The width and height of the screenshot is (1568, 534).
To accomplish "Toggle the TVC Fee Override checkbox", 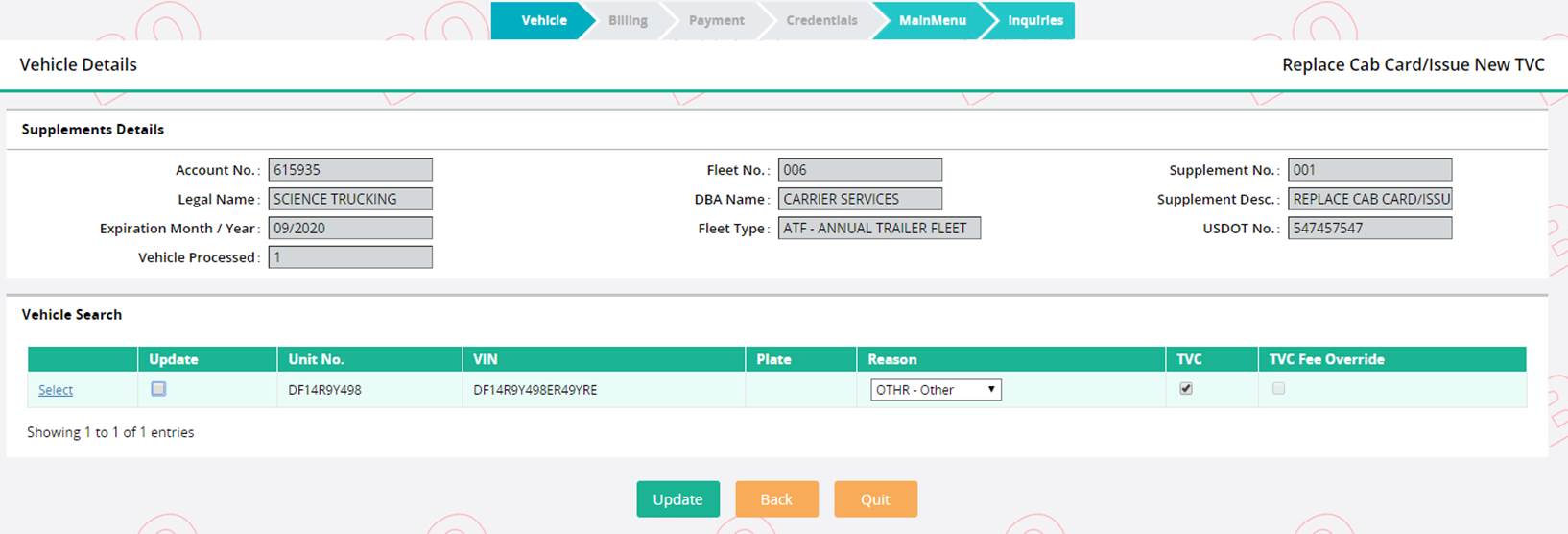I will [x=1278, y=389].
